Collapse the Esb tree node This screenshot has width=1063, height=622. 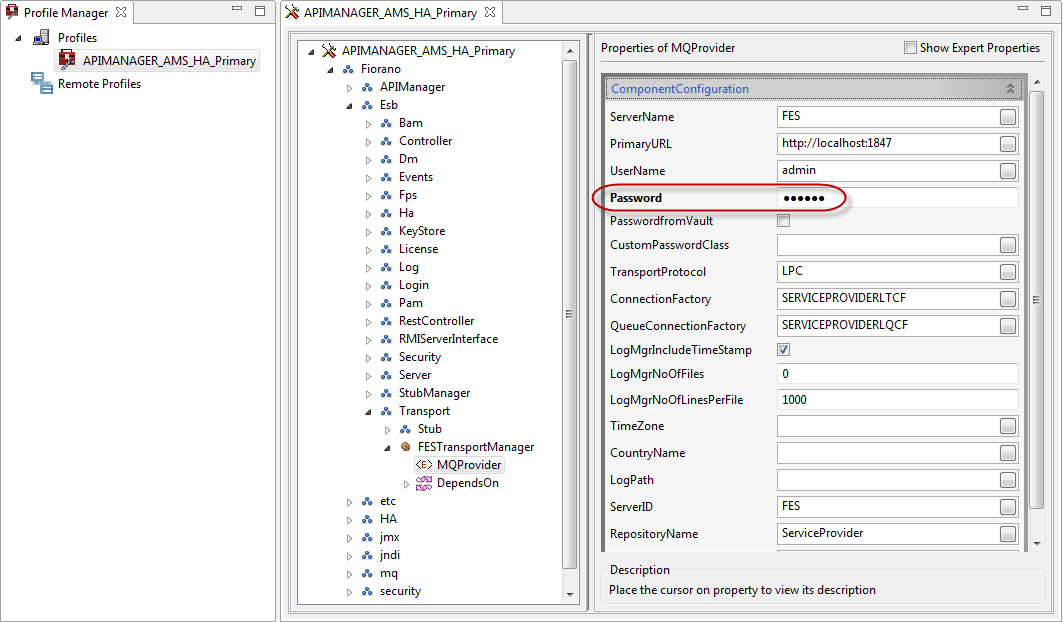(349, 106)
